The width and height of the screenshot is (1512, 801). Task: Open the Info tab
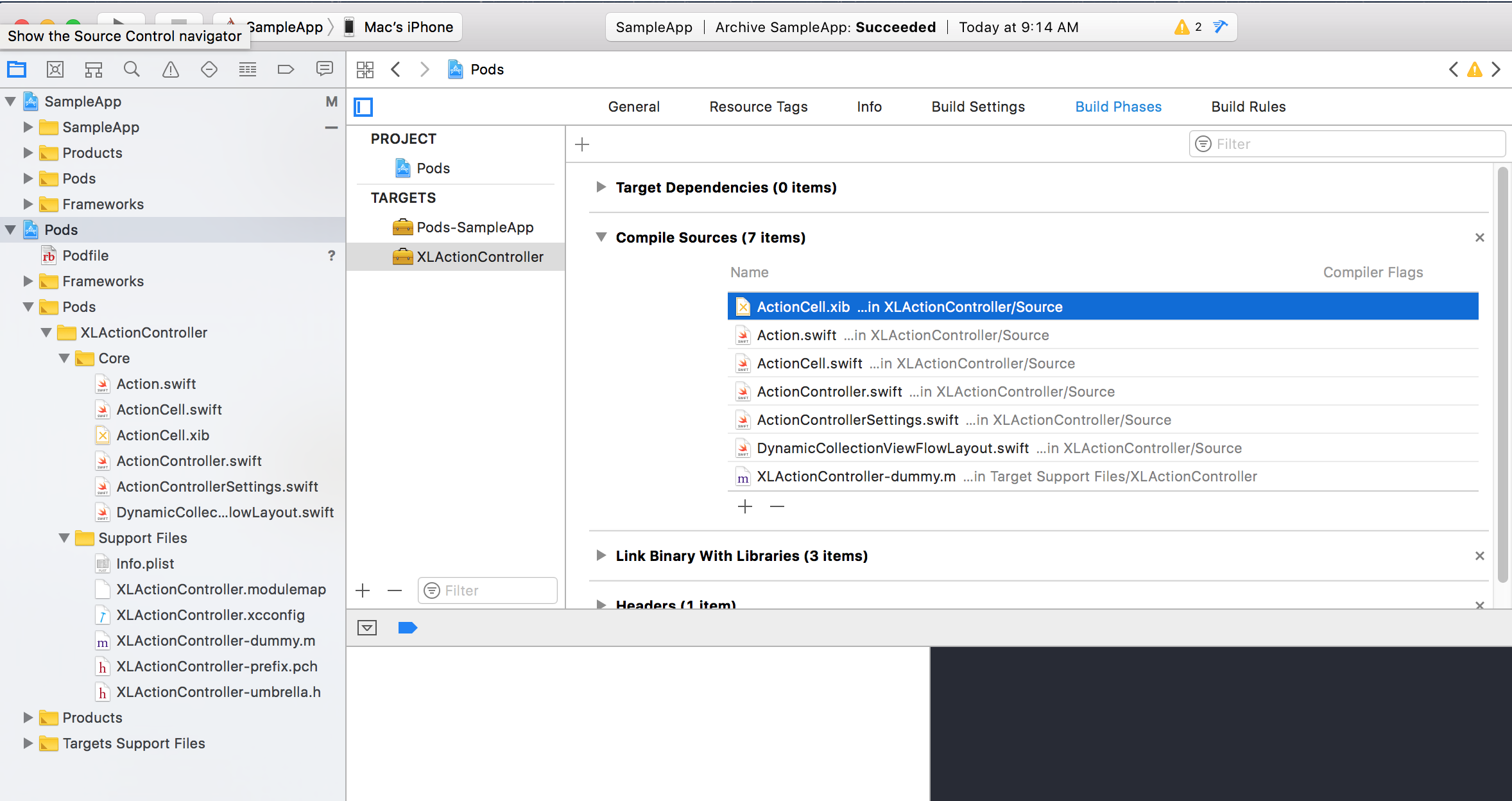869,107
